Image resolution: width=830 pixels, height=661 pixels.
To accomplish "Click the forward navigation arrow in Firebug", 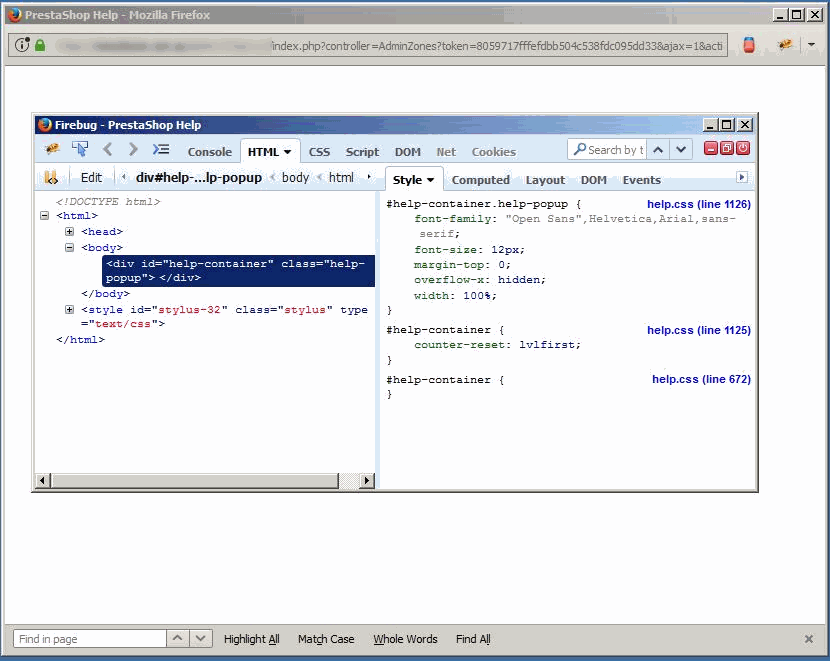I will pos(131,149).
